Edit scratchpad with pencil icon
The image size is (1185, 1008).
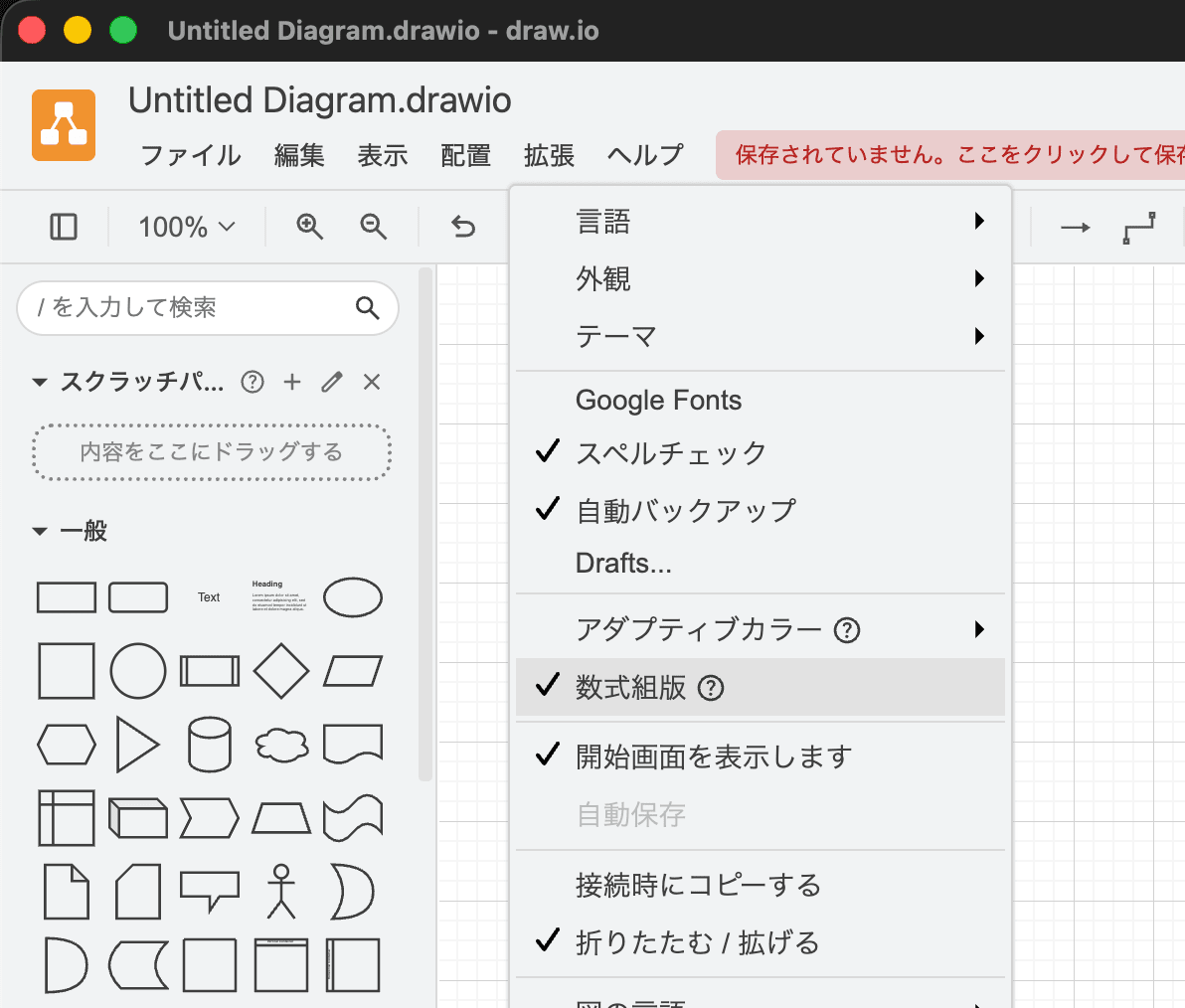tap(332, 383)
